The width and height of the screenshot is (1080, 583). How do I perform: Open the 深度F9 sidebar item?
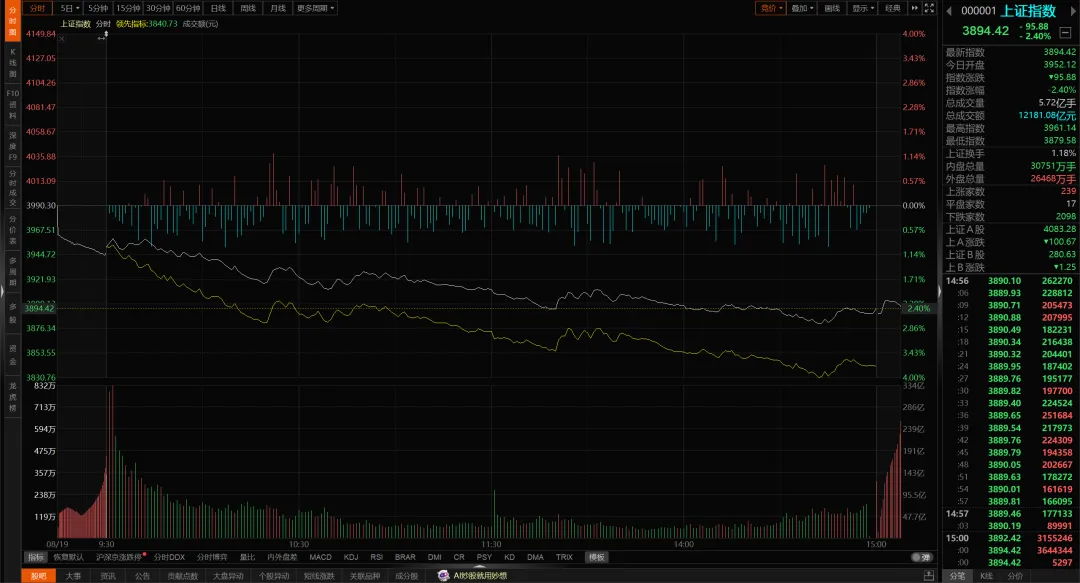(x=12, y=146)
